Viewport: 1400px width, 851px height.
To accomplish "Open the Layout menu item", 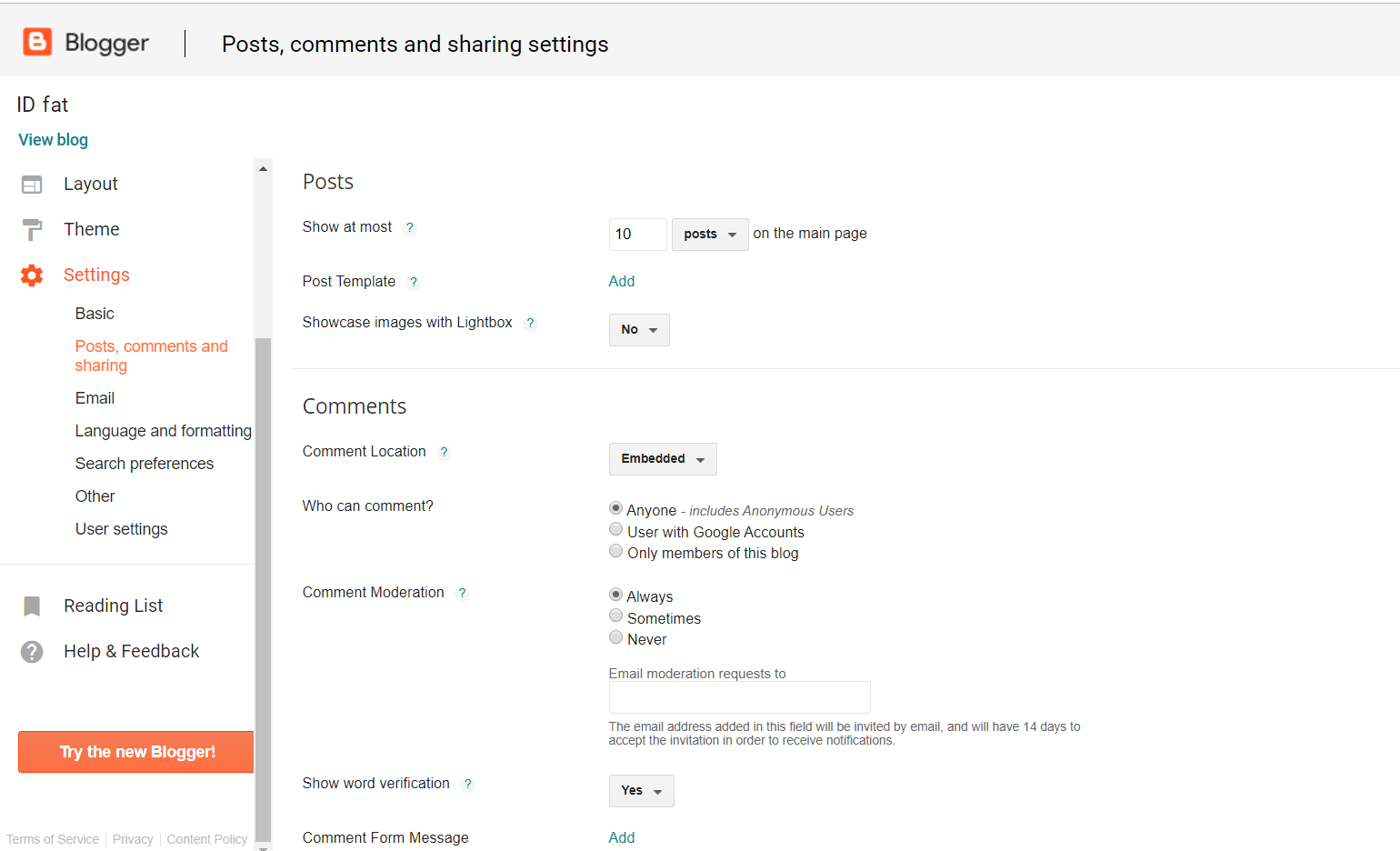I will click(x=91, y=184).
